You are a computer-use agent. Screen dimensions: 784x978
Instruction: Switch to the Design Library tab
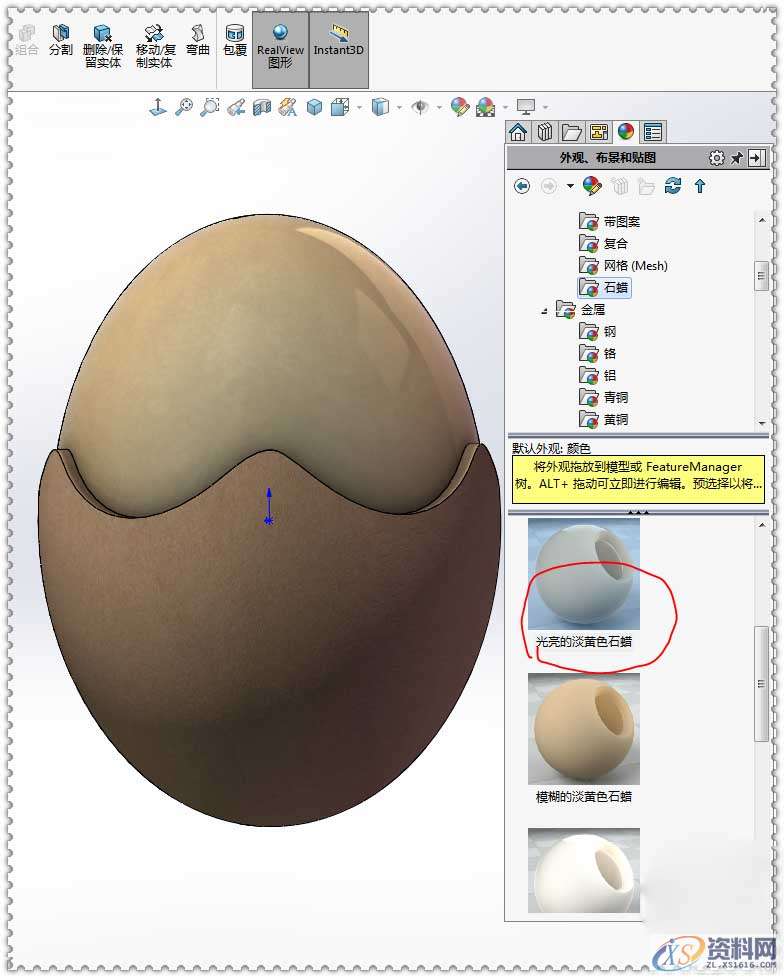[545, 132]
